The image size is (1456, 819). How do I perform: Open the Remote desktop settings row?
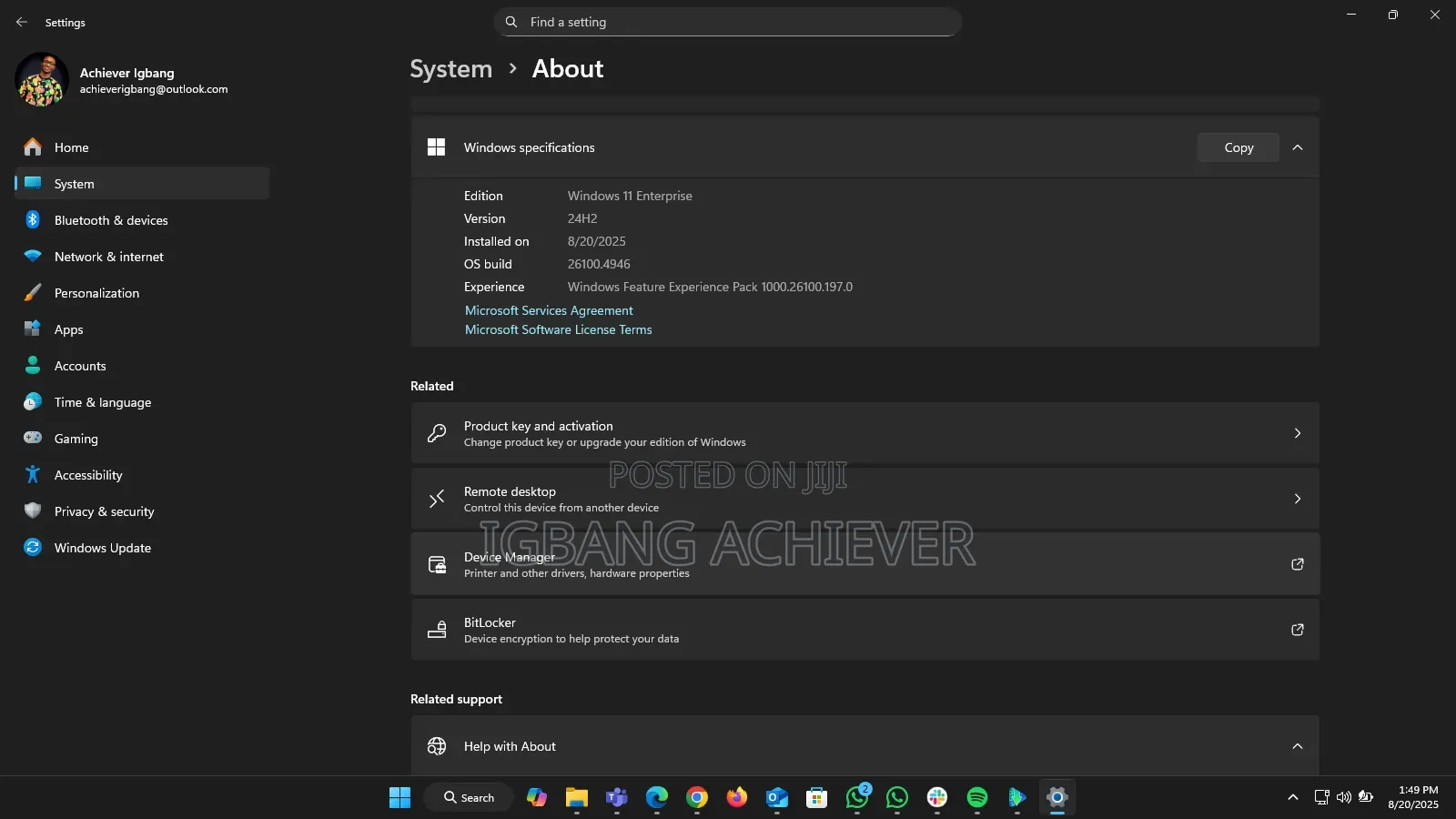click(x=864, y=499)
